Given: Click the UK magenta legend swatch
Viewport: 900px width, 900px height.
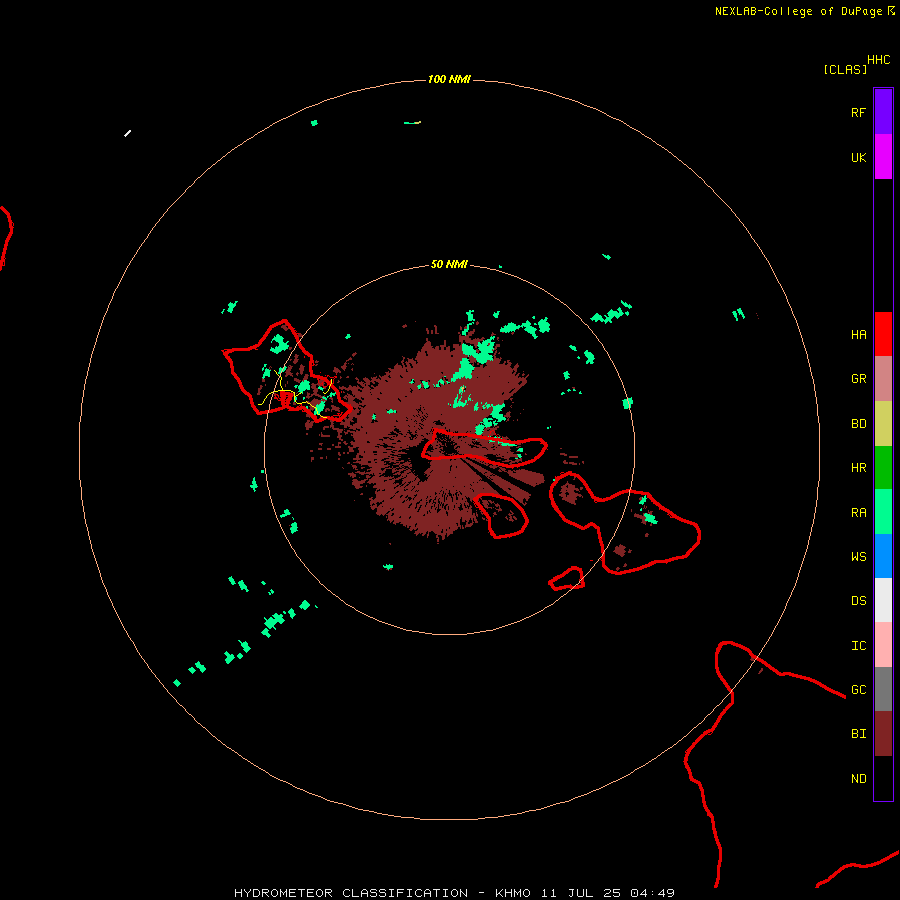Looking at the screenshot, I should pyautogui.click(x=883, y=157).
